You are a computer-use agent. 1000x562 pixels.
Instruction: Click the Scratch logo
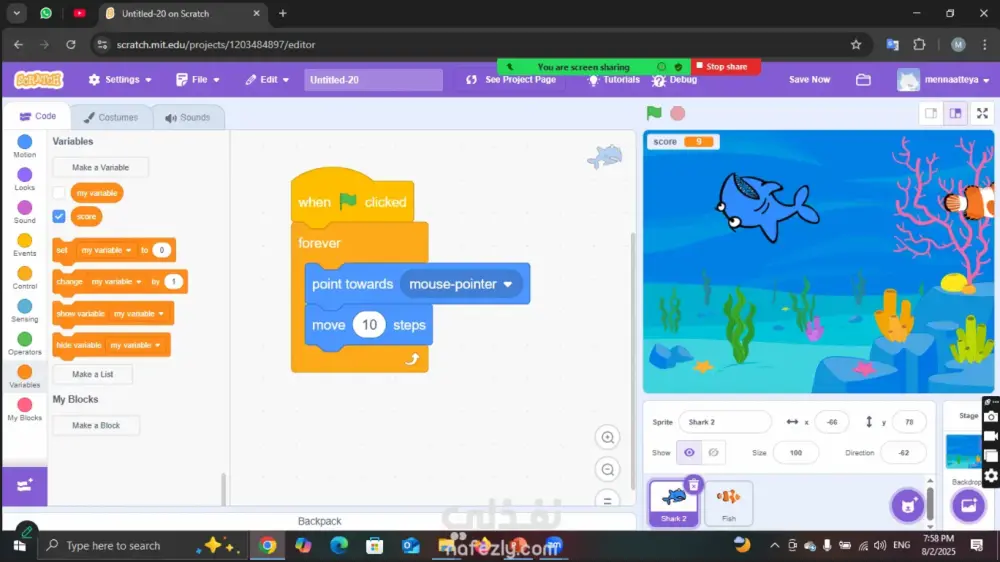tap(39, 80)
